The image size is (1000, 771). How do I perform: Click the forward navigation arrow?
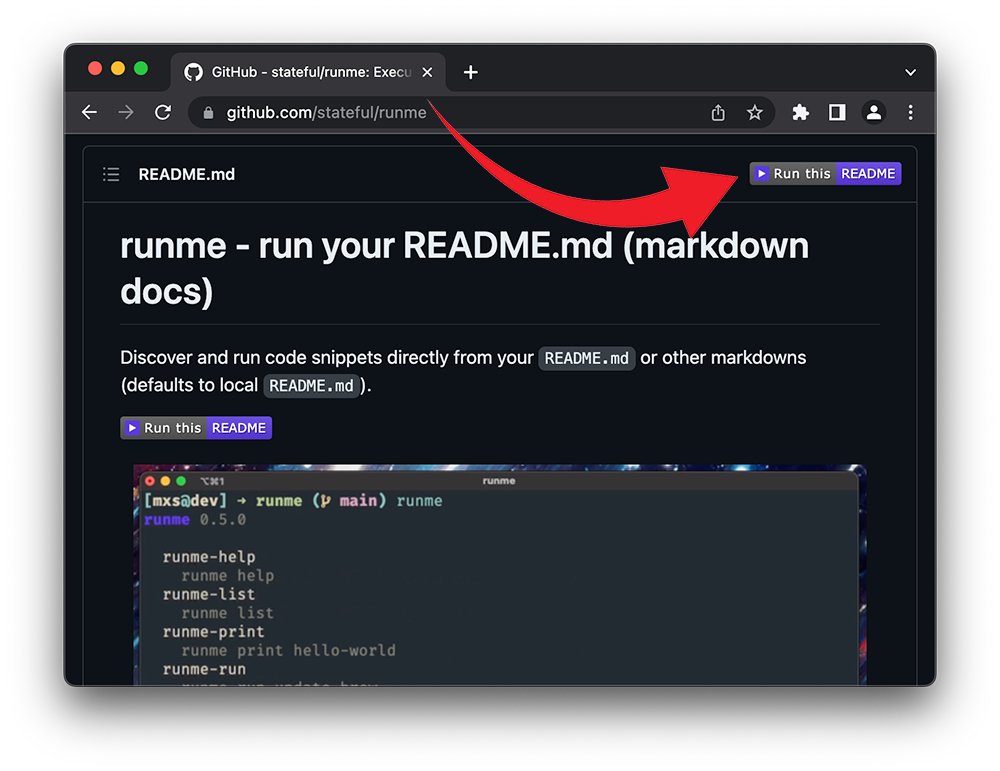126,112
